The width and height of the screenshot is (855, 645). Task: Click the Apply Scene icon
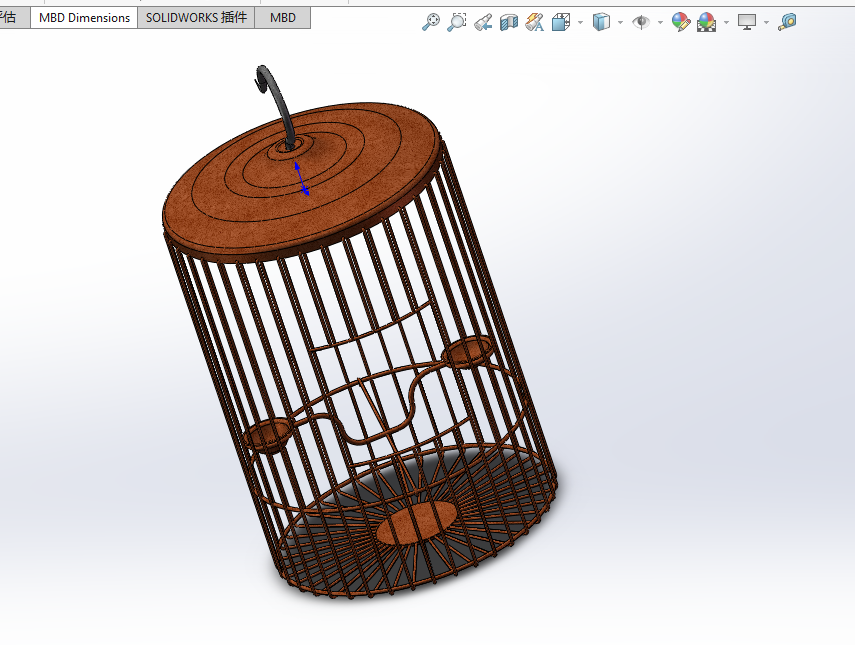click(x=707, y=21)
